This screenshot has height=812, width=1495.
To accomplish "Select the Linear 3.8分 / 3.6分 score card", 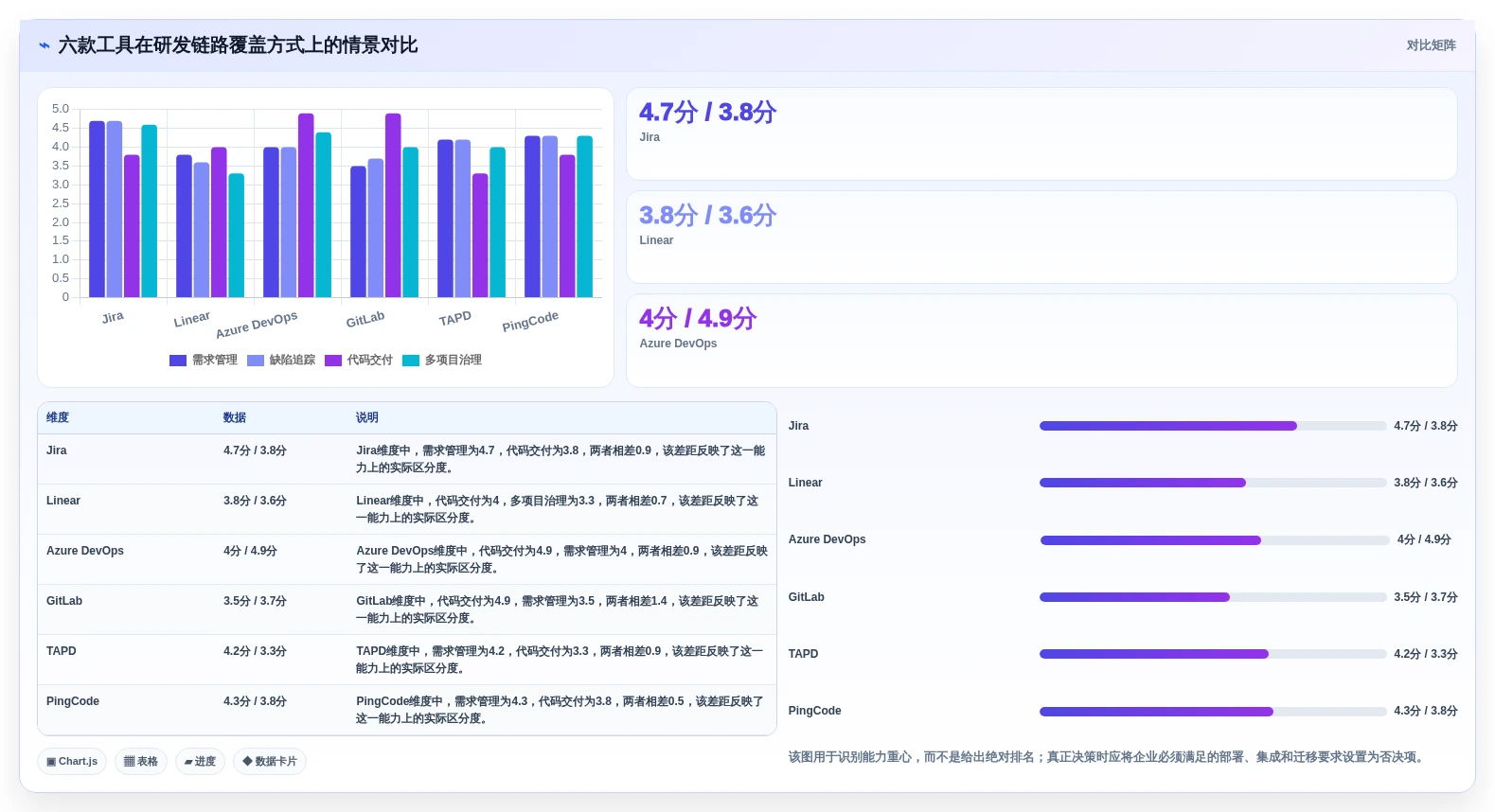I will 1041,238.
